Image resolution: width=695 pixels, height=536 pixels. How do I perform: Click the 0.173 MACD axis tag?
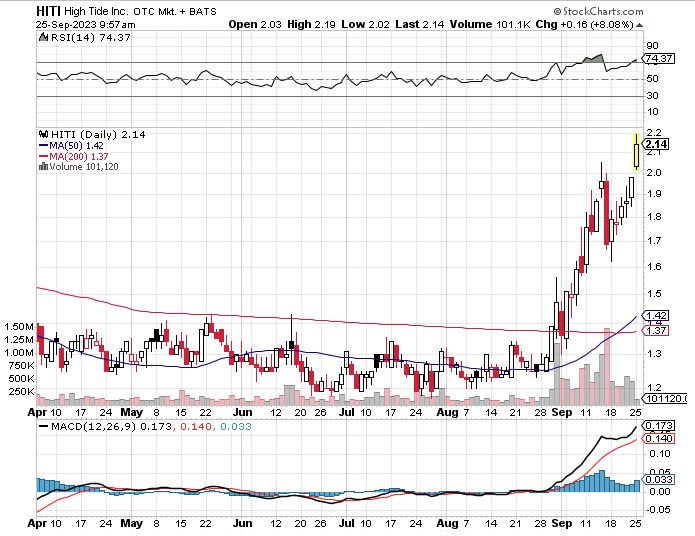point(659,426)
